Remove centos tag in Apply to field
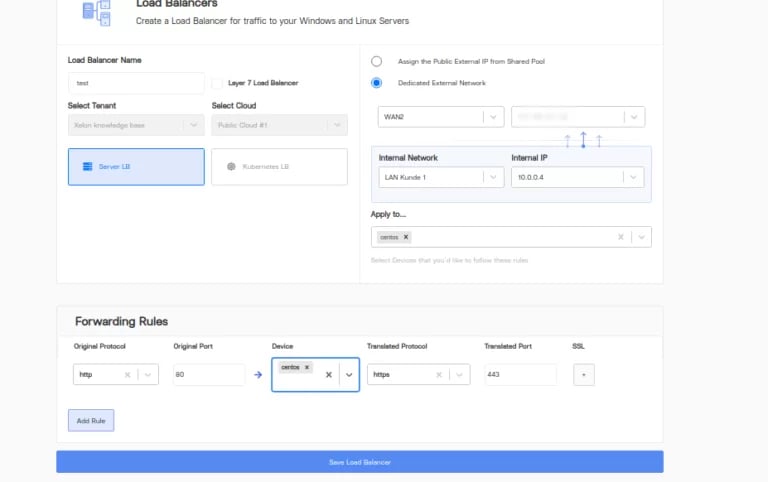 coord(406,237)
